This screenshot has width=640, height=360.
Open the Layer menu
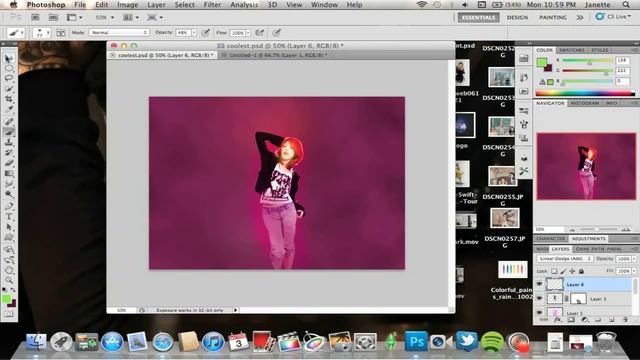156,5
